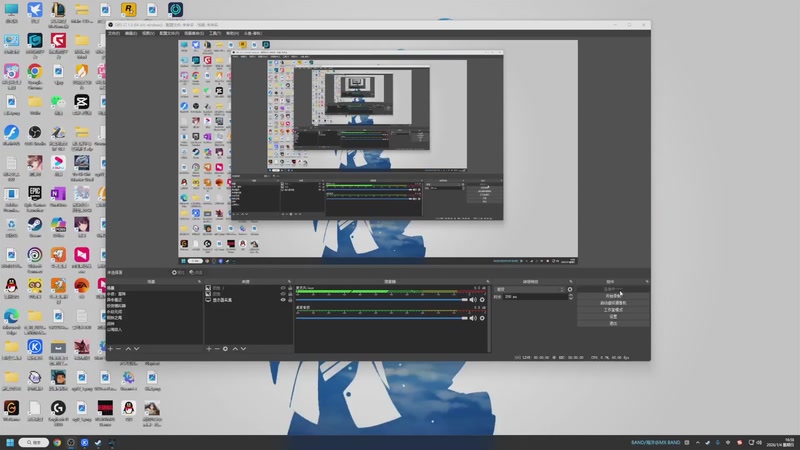Click the Audio Mixer vertical scrollbar

coord(489,319)
